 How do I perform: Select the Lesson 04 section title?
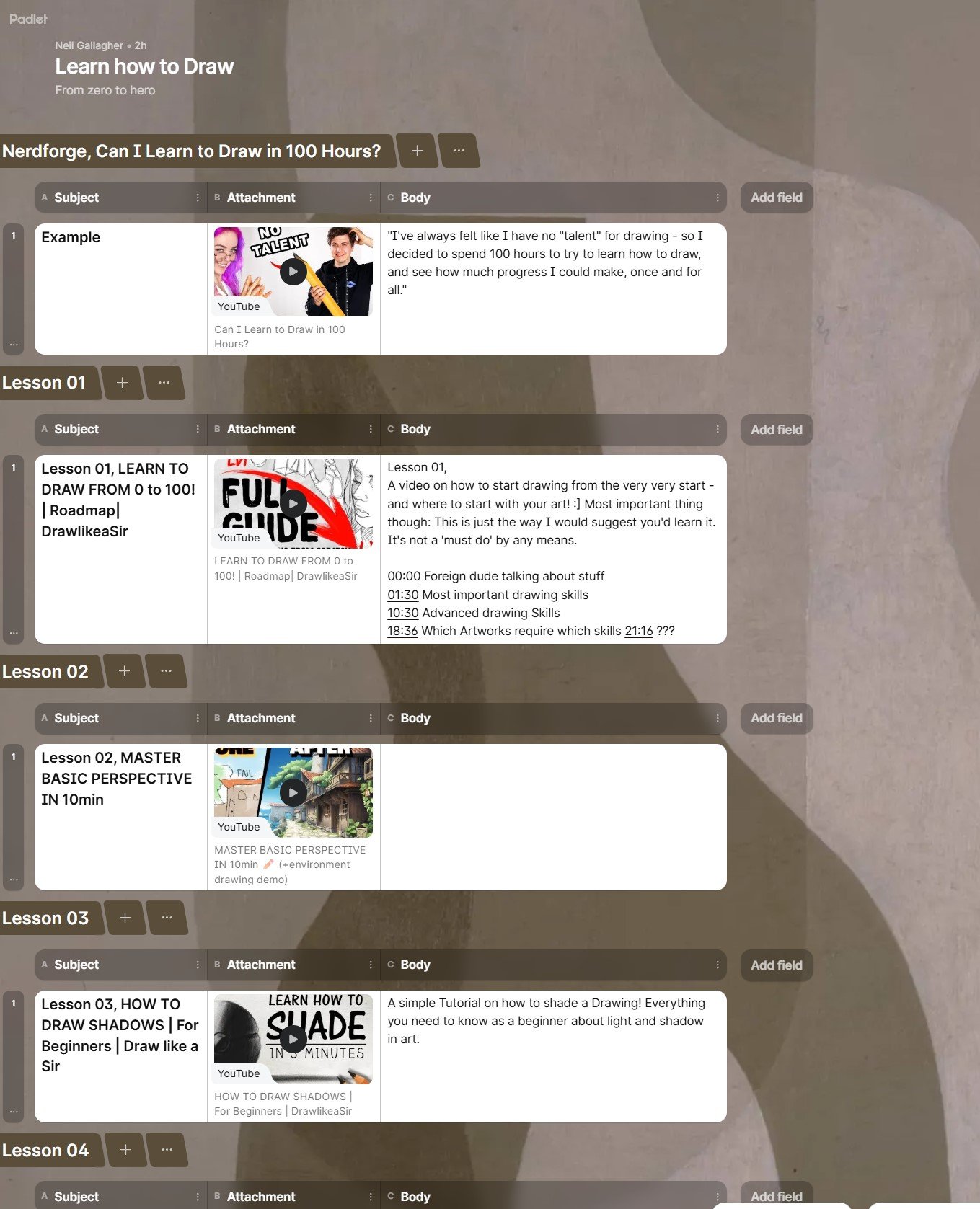(45, 1151)
